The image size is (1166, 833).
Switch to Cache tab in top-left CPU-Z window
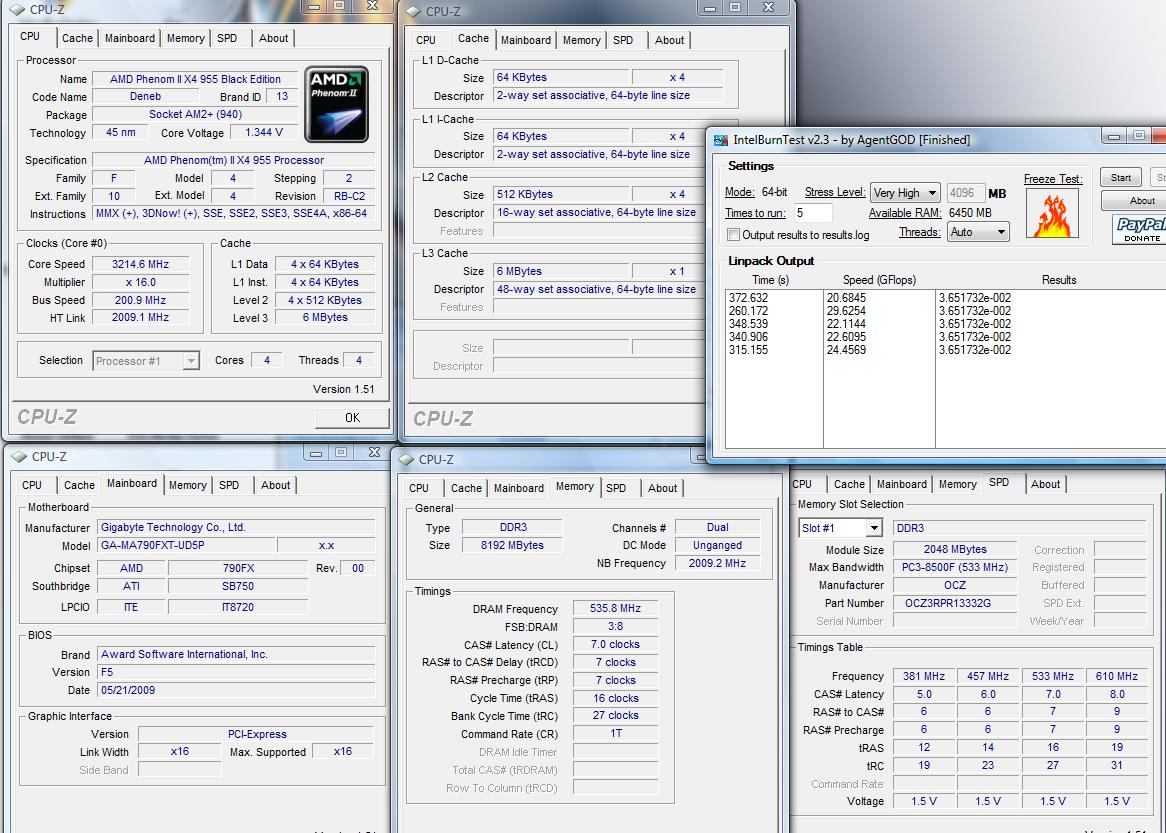(77, 38)
